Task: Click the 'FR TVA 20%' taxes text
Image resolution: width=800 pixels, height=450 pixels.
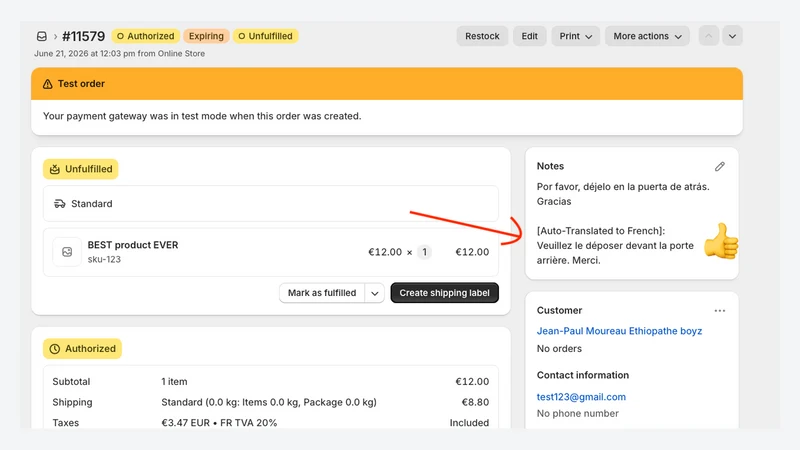Action: click(x=248, y=423)
